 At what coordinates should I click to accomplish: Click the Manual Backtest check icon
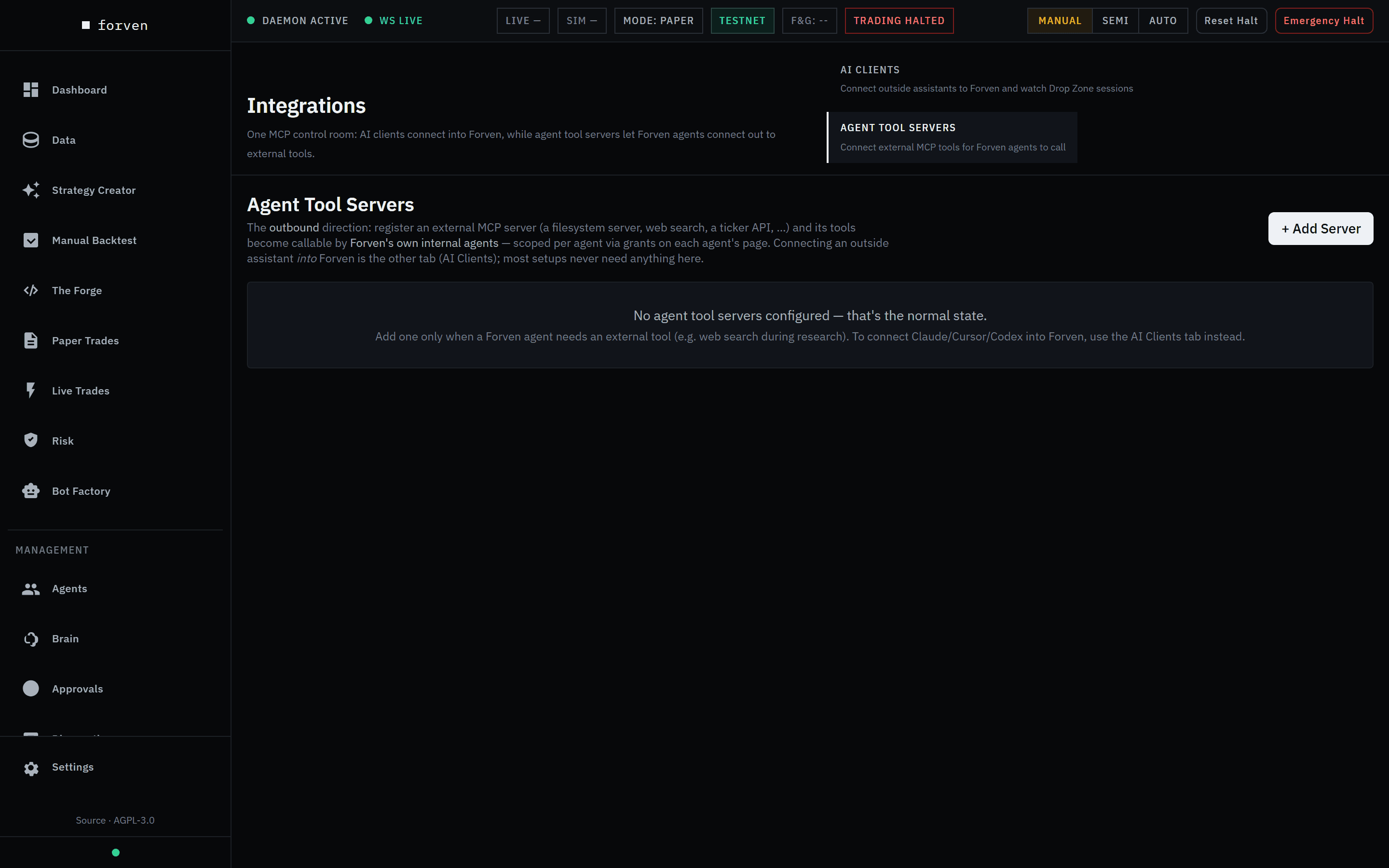tap(31, 240)
